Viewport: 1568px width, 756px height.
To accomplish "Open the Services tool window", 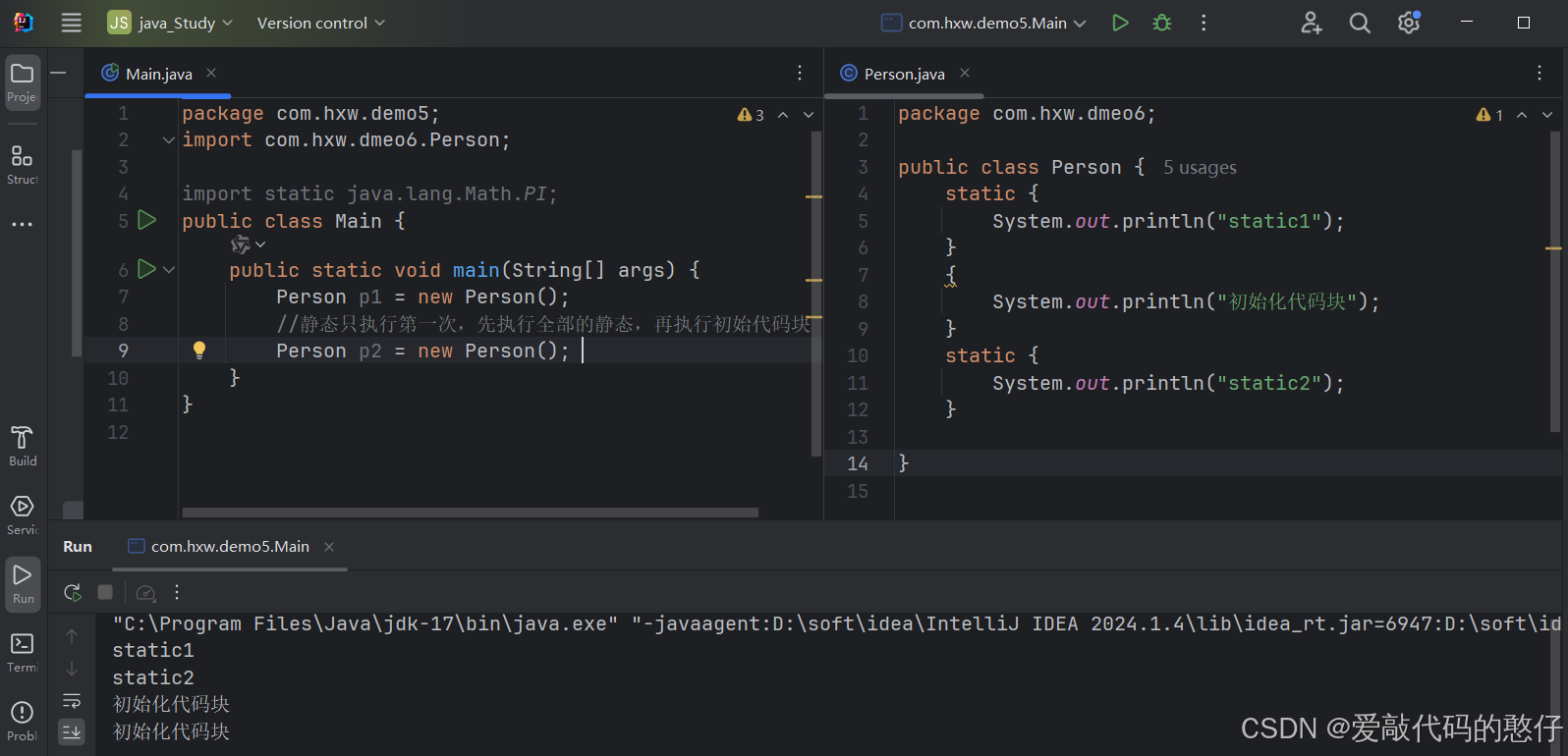I will (23, 514).
